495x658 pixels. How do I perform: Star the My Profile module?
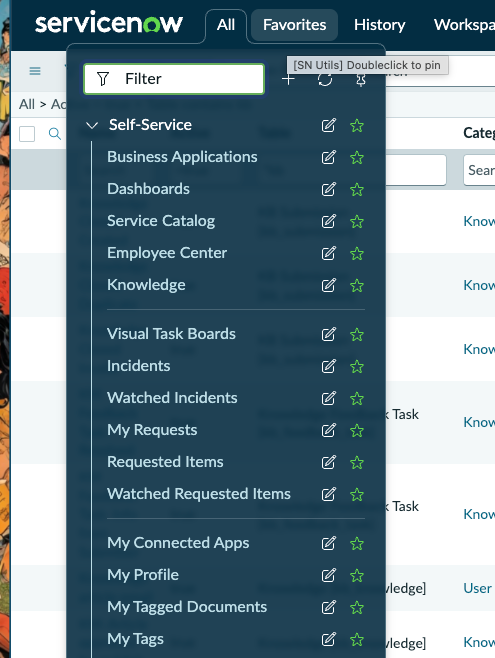point(357,576)
